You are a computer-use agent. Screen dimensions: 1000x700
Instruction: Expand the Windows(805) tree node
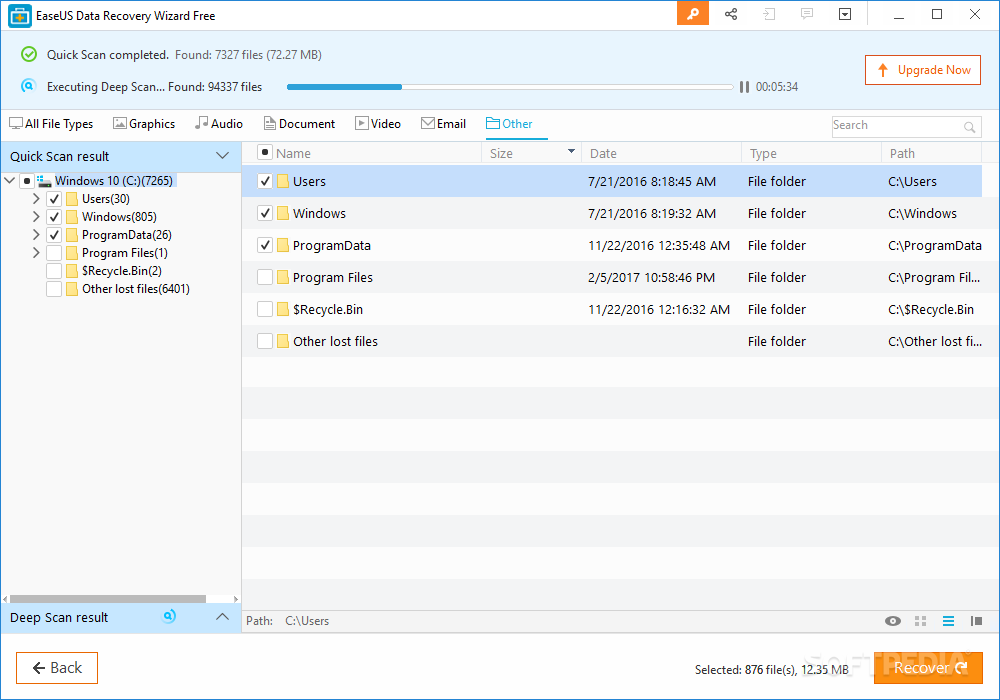(x=36, y=217)
